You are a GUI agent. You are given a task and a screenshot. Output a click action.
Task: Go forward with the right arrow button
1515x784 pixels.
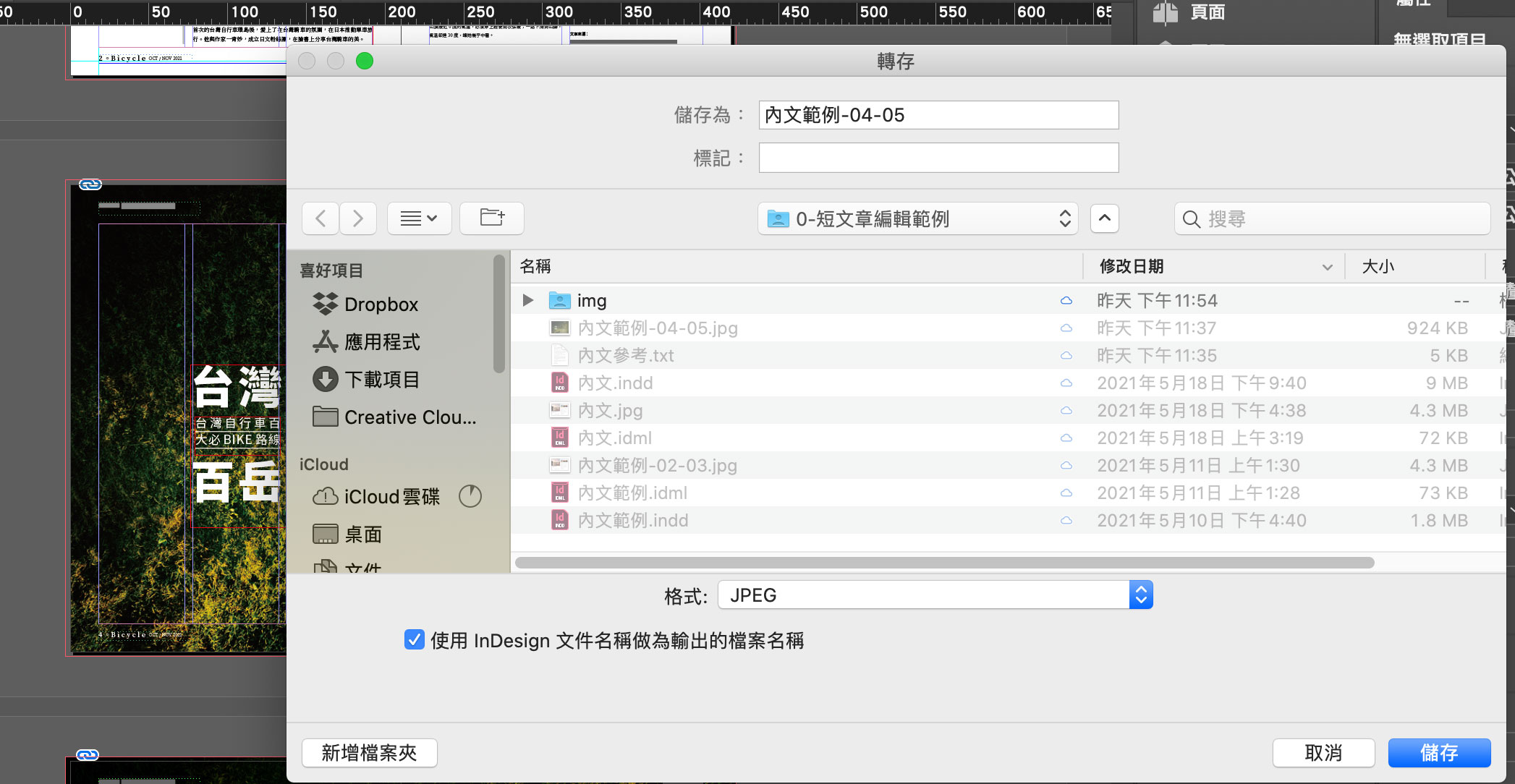(x=357, y=218)
